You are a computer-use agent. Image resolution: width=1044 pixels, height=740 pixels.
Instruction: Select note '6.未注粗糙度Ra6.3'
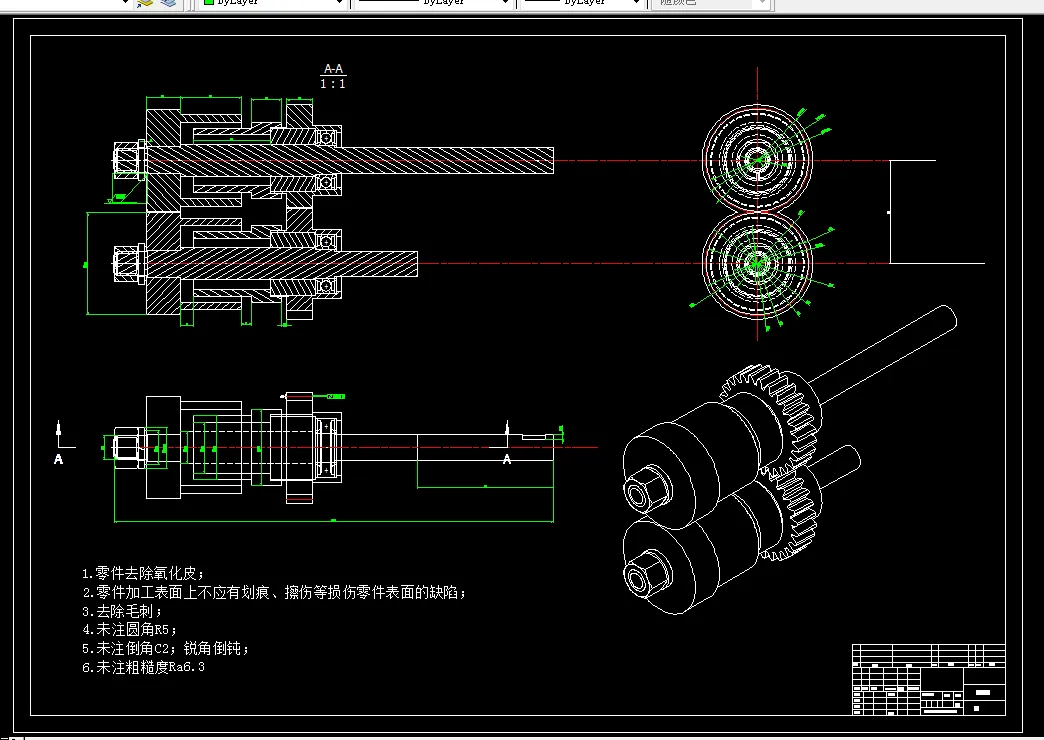(x=143, y=667)
